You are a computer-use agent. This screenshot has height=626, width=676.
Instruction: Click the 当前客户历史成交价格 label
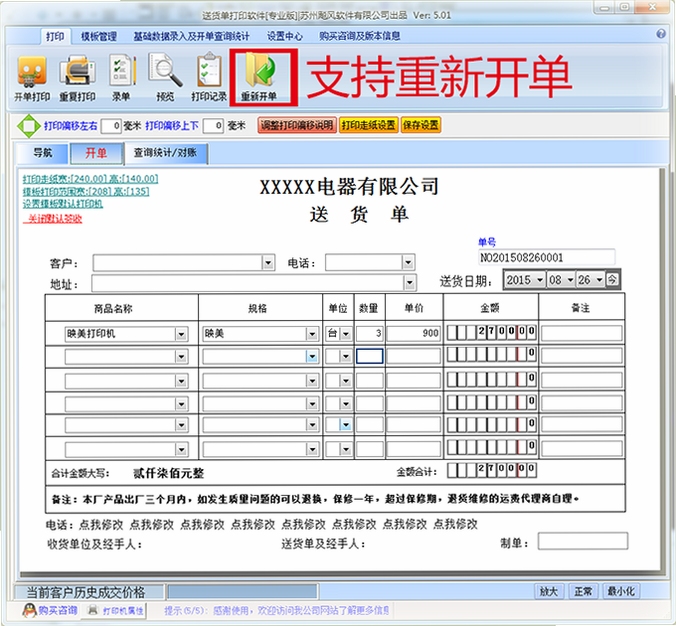click(86, 592)
